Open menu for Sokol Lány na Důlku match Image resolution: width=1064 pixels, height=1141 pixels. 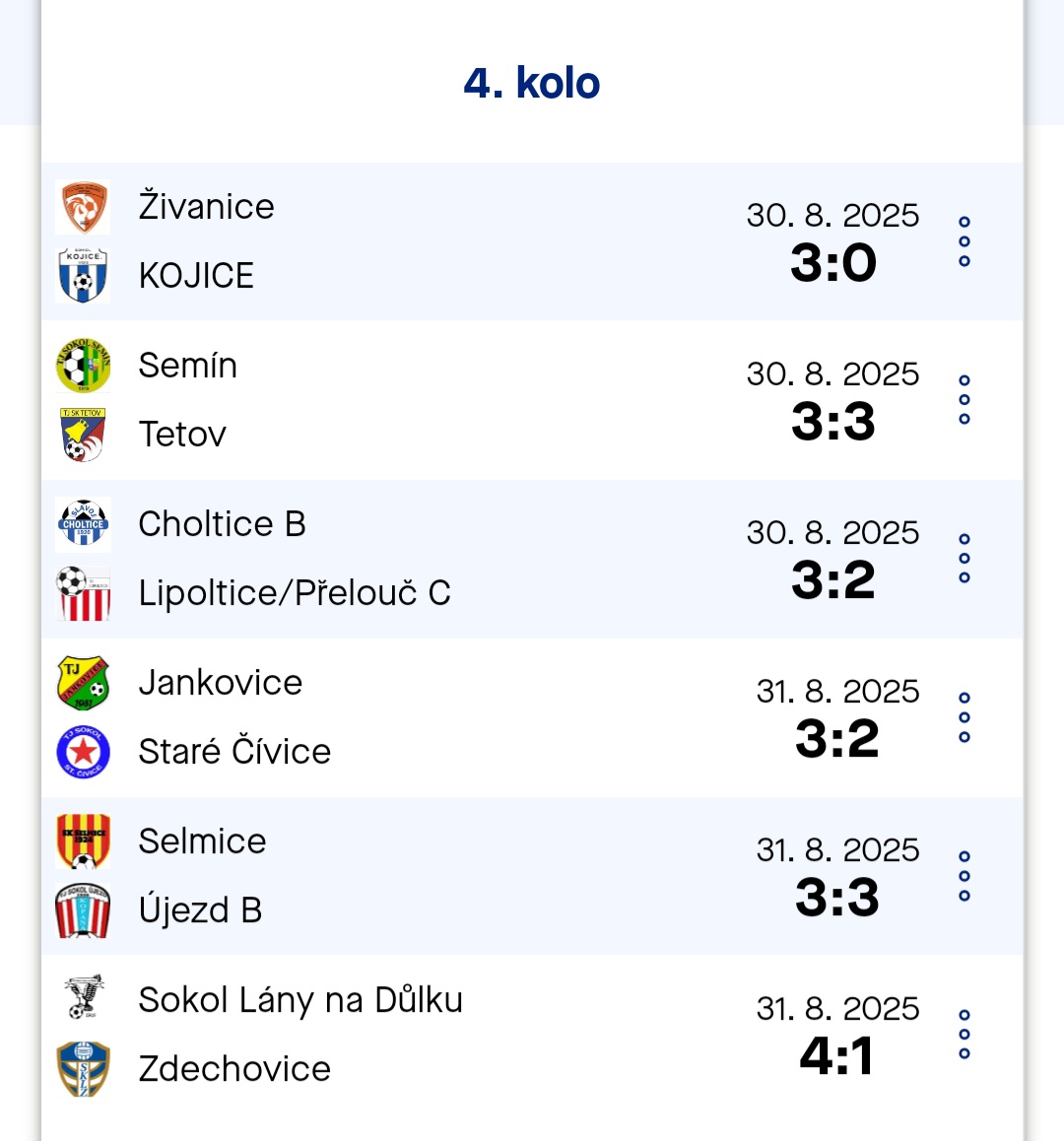click(x=964, y=1035)
